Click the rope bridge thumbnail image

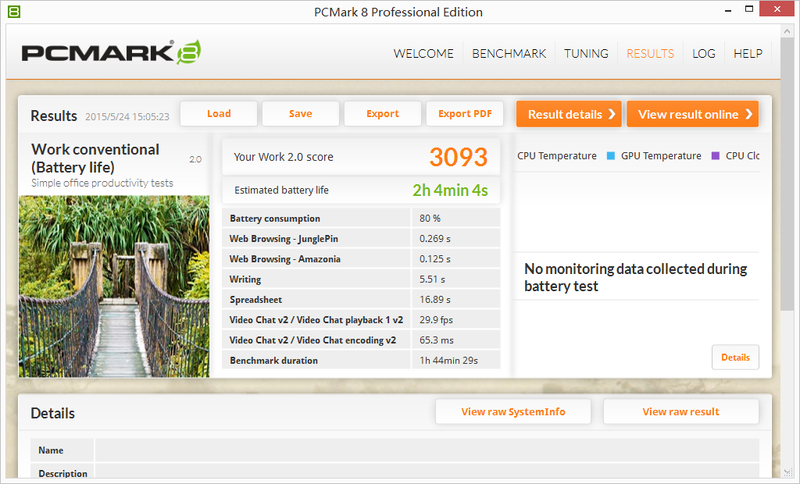114,287
